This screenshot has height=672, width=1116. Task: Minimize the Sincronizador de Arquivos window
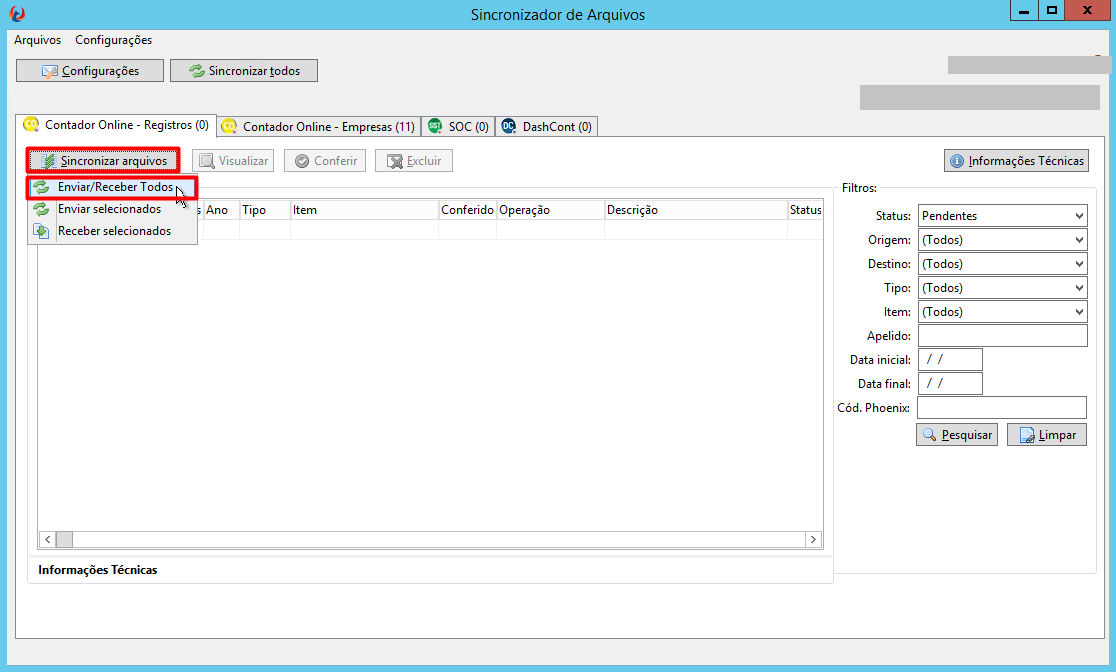[1023, 11]
